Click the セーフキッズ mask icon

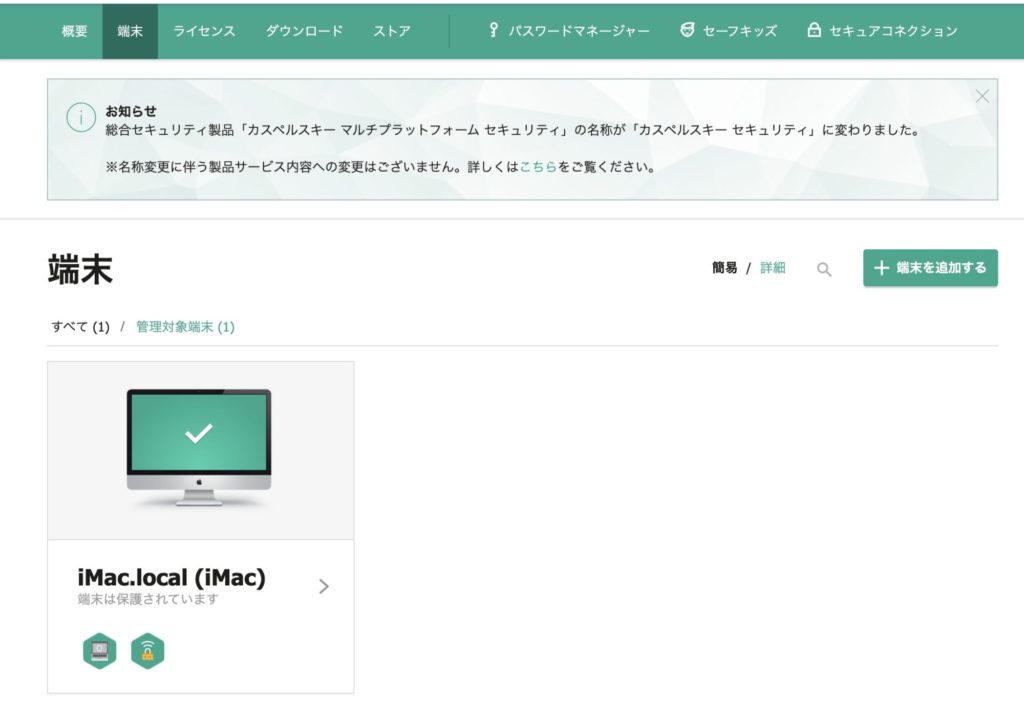(x=687, y=30)
